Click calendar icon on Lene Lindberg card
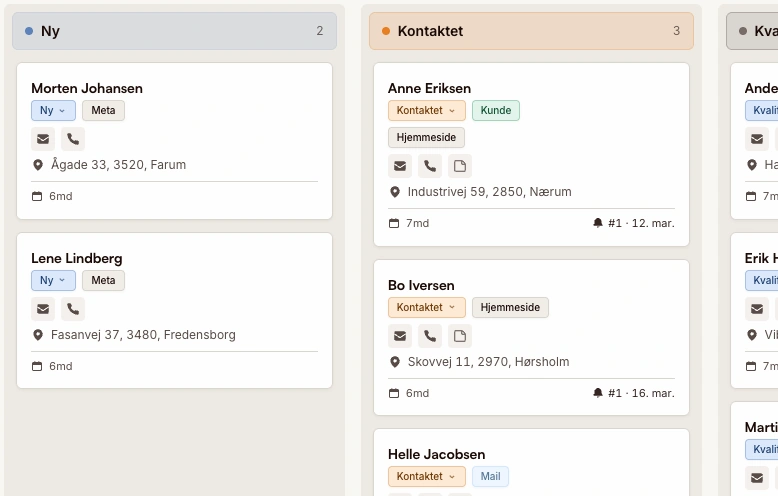The width and height of the screenshot is (778, 496). (x=37, y=367)
